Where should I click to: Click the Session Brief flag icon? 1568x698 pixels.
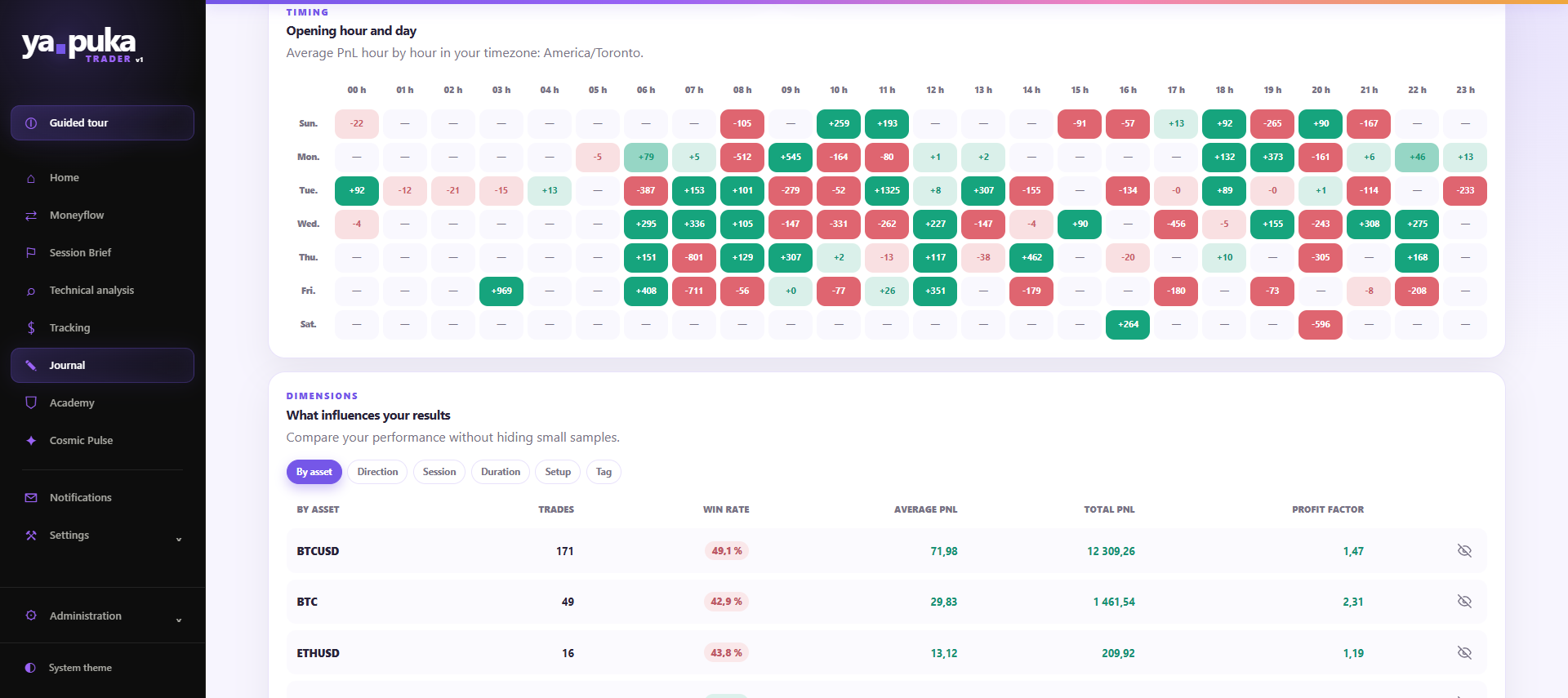coord(31,253)
